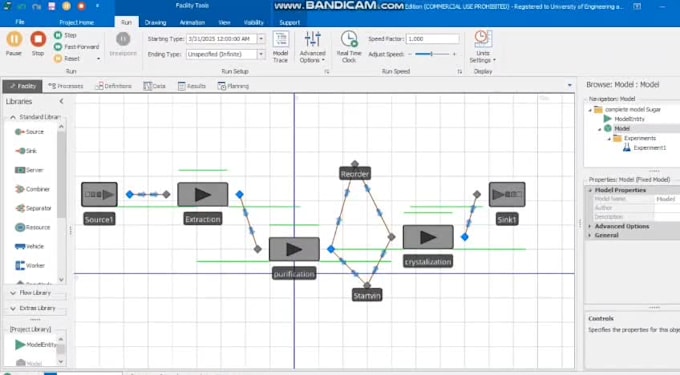Select ModelEntity in Project Library
Viewport: 680px width, 375px height.
pos(36,345)
